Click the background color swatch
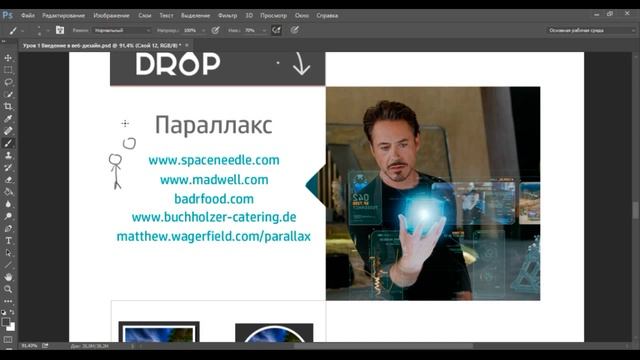Screen dimensions: 640x360 pos(11,327)
